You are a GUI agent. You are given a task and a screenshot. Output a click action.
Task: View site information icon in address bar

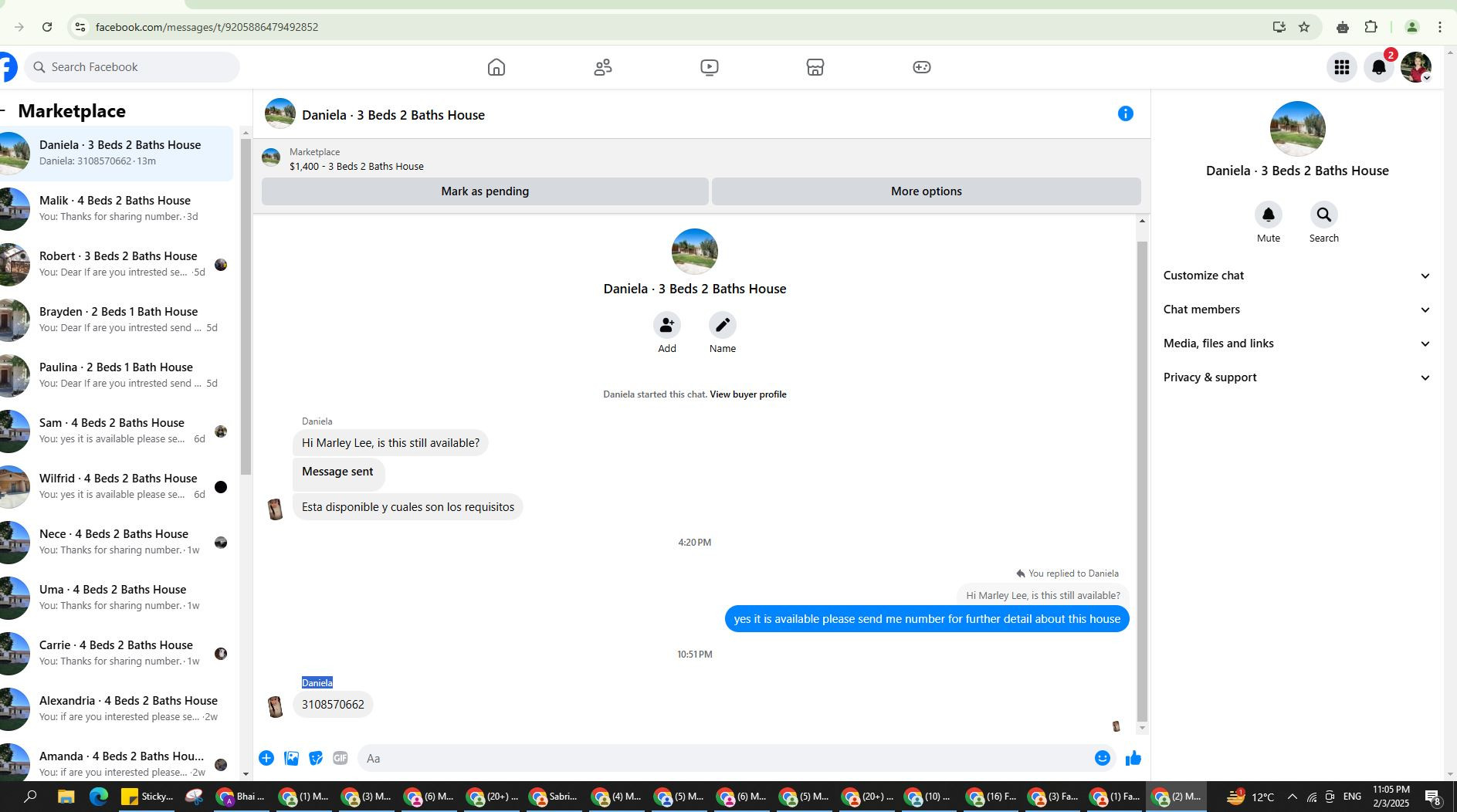coord(80,27)
